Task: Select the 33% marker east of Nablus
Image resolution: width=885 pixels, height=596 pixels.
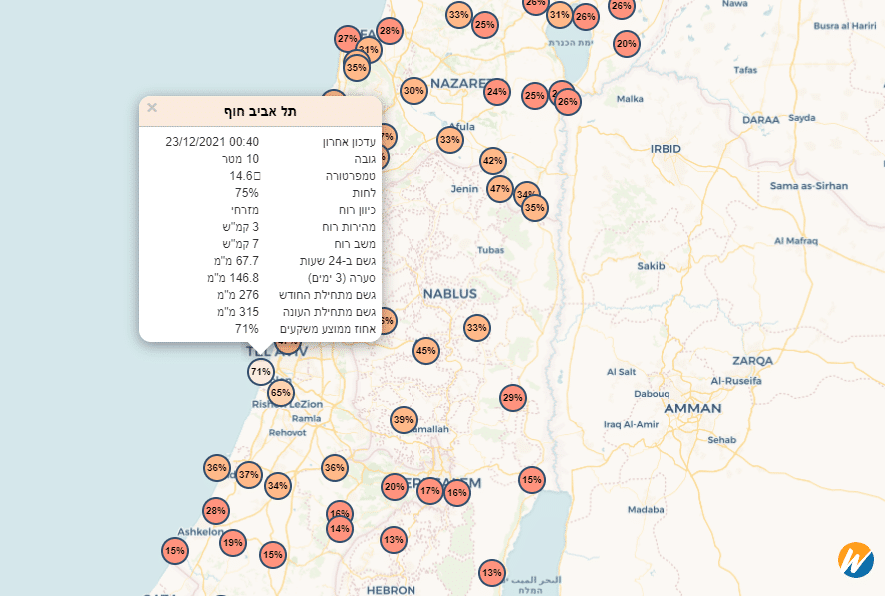Action: 477,328
